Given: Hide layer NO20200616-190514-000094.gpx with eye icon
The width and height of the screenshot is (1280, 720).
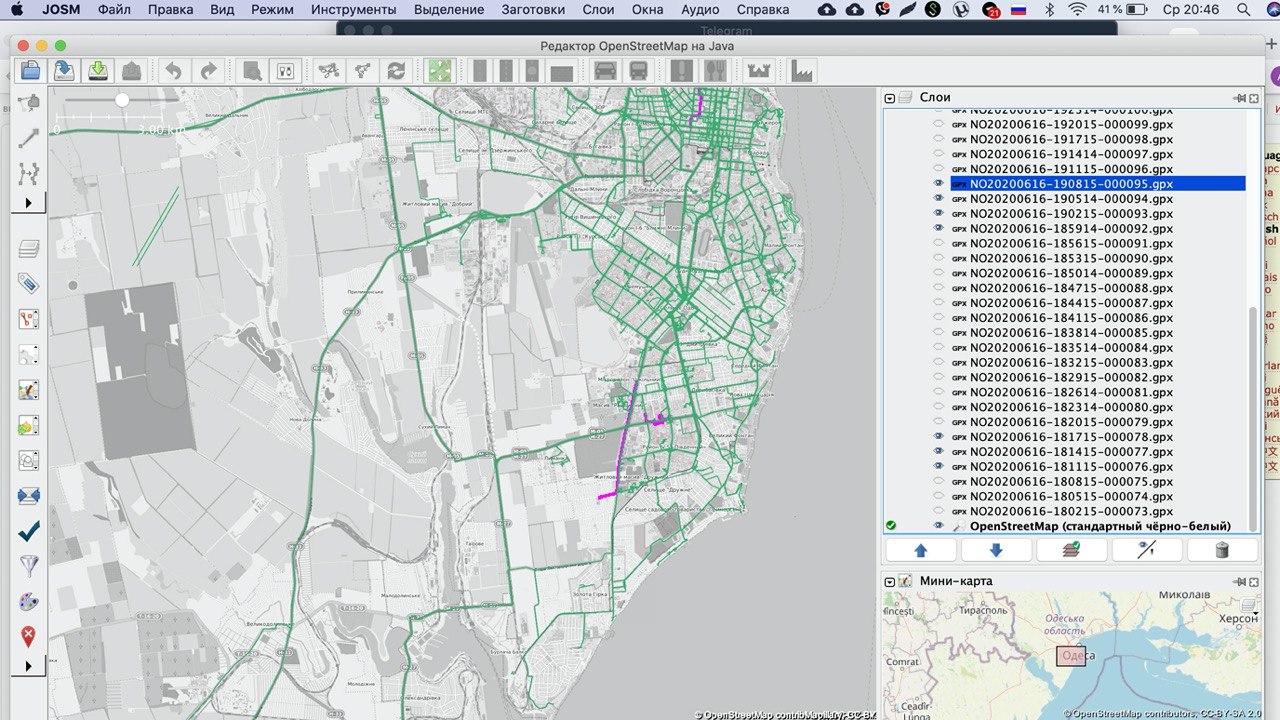Looking at the screenshot, I should coord(938,199).
